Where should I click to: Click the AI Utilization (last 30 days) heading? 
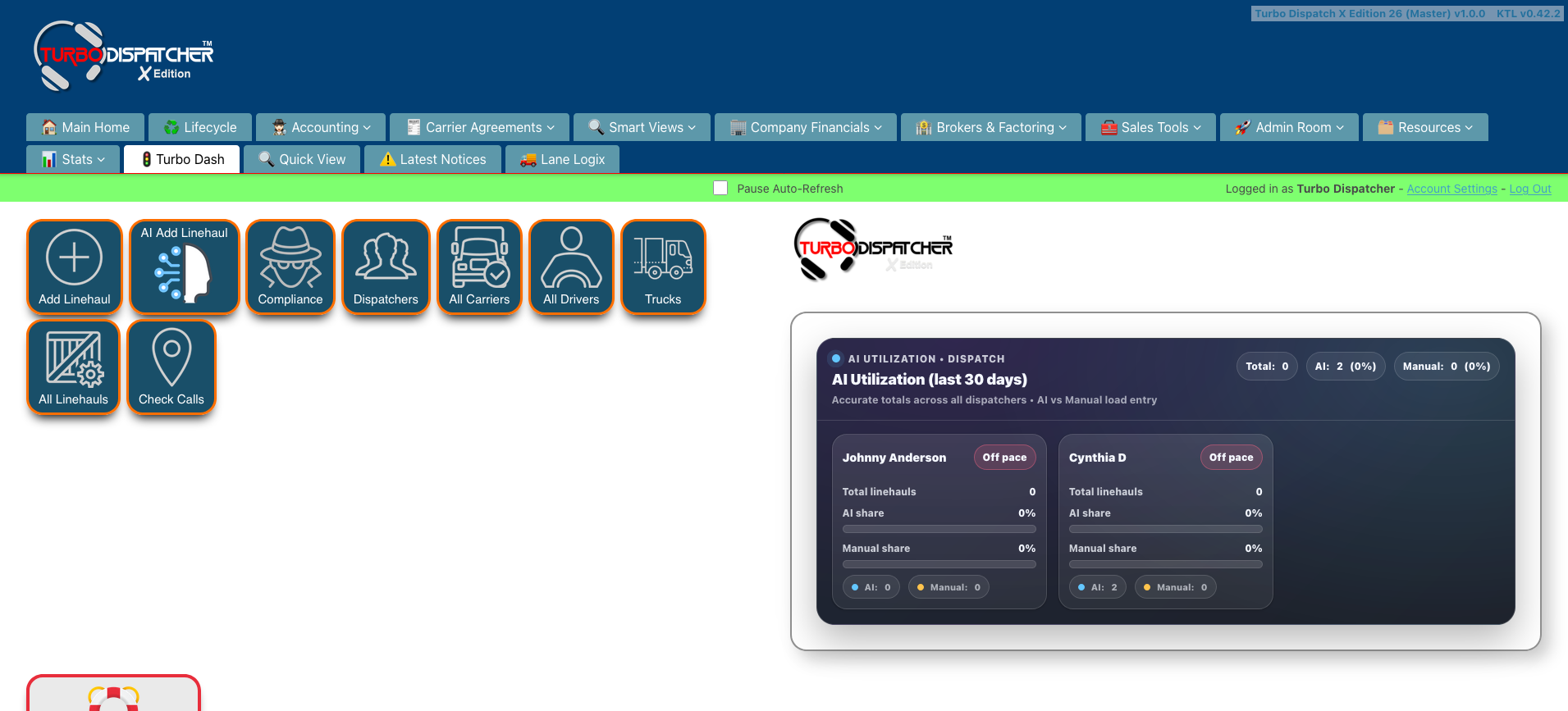[x=930, y=380]
